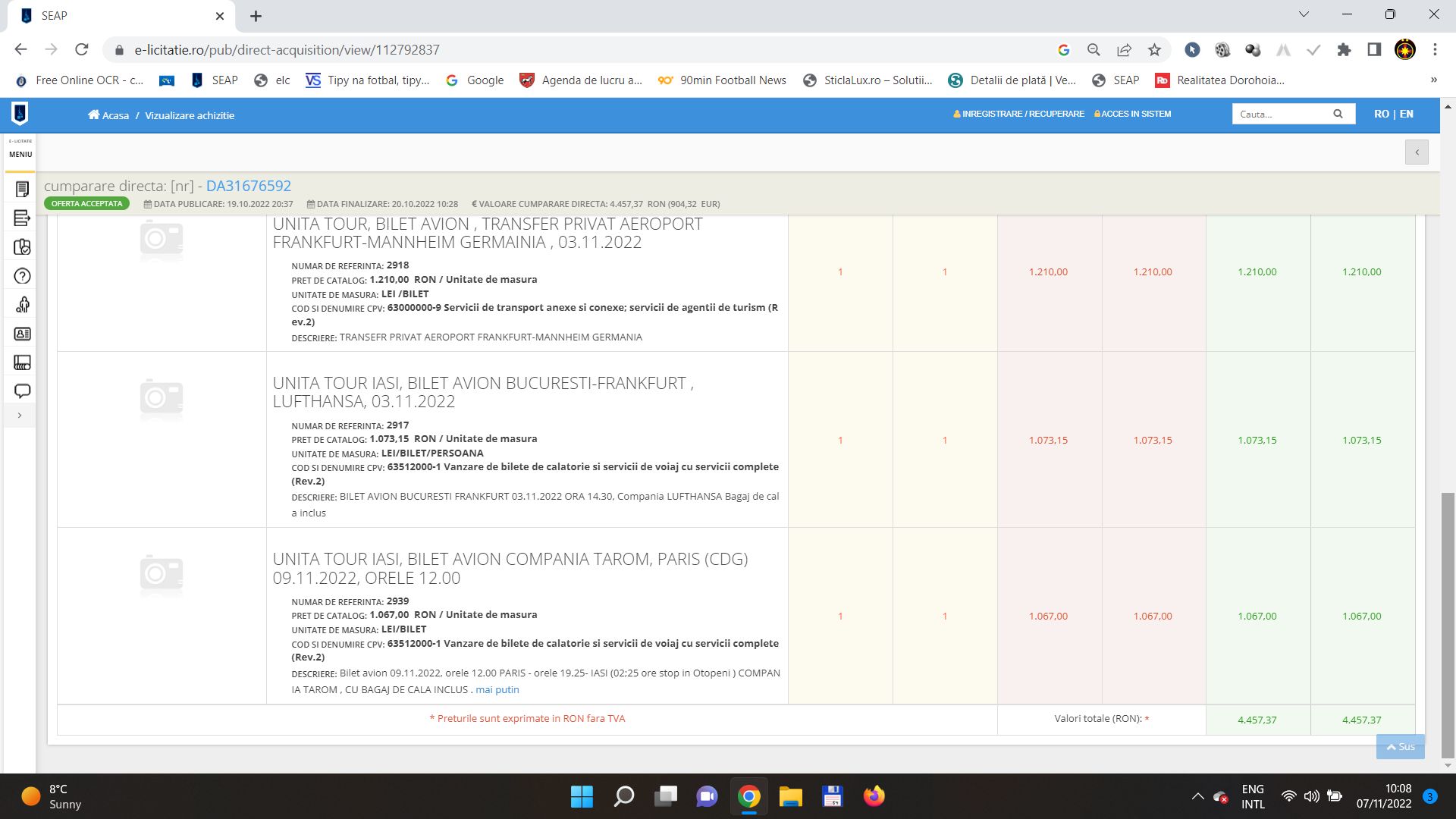Open Chrome three-dot menu
1456x819 pixels.
point(1435,50)
